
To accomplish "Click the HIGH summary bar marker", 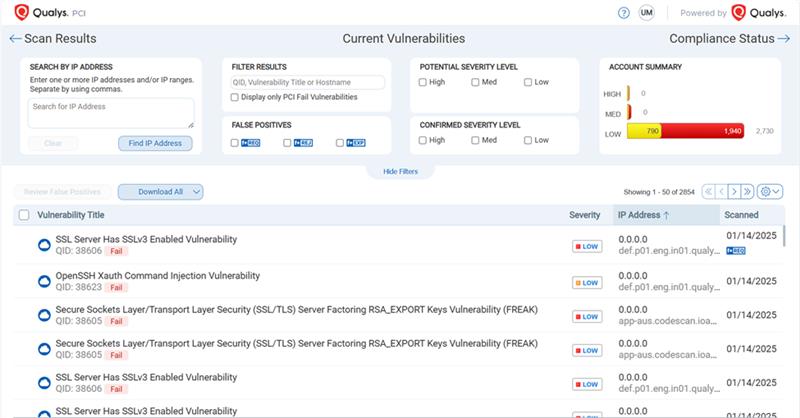I will 628,93.
